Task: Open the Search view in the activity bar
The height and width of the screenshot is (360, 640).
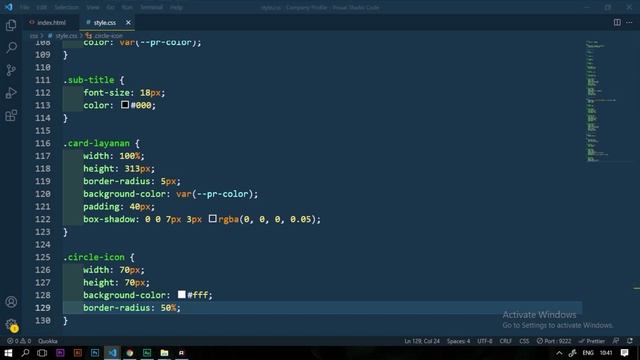Action: click(11, 48)
